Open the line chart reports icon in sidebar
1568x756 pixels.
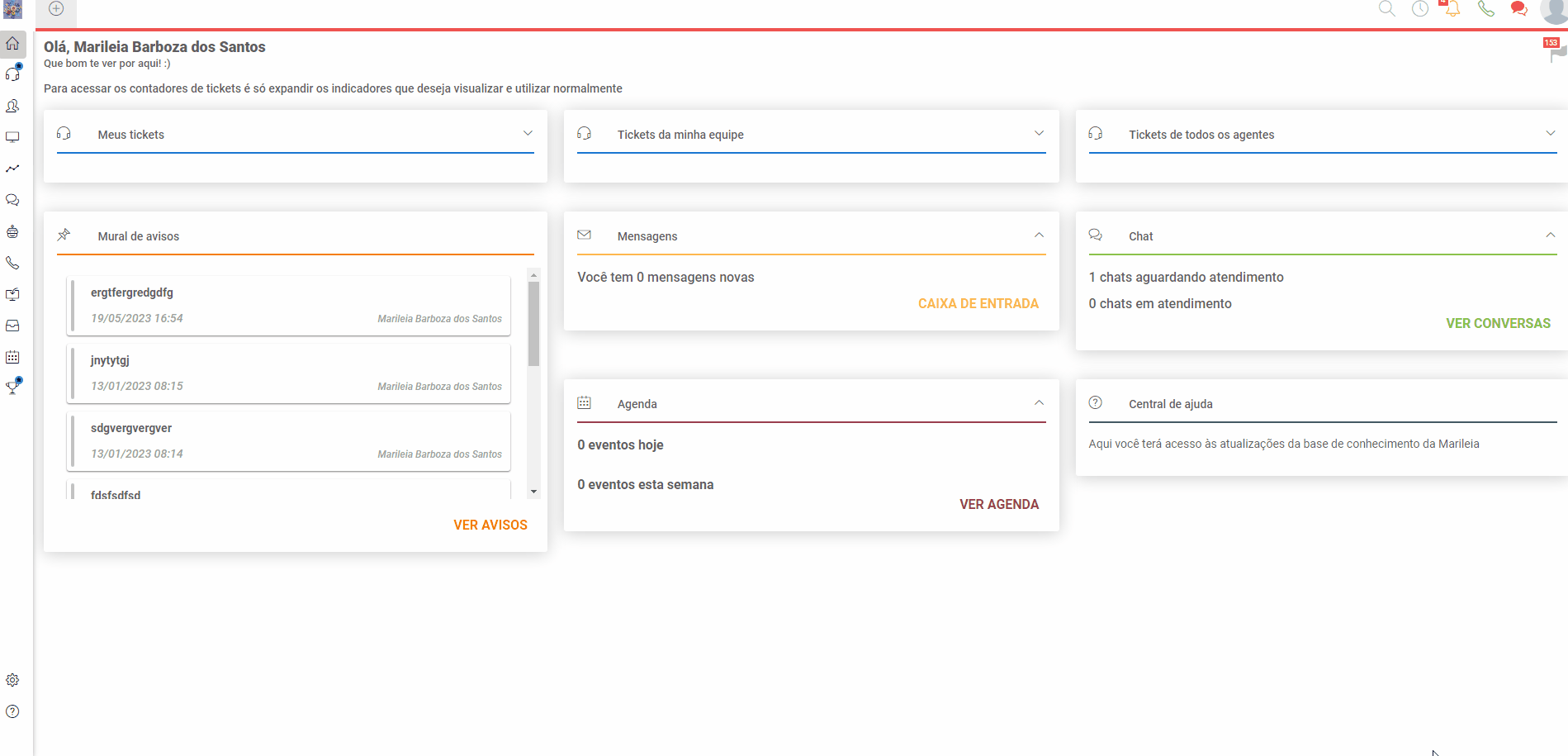12,169
